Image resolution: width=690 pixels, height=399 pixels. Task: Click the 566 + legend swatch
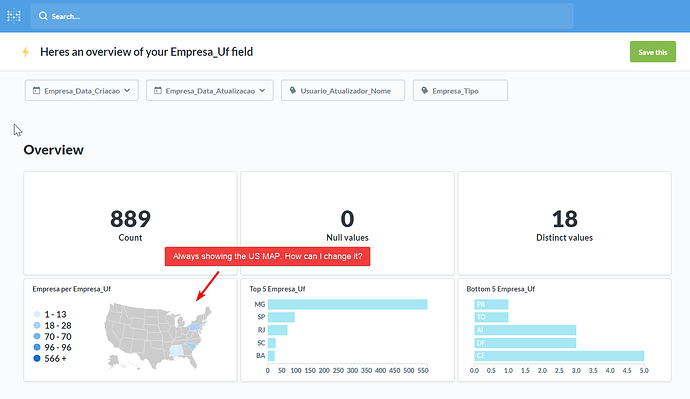[37, 359]
